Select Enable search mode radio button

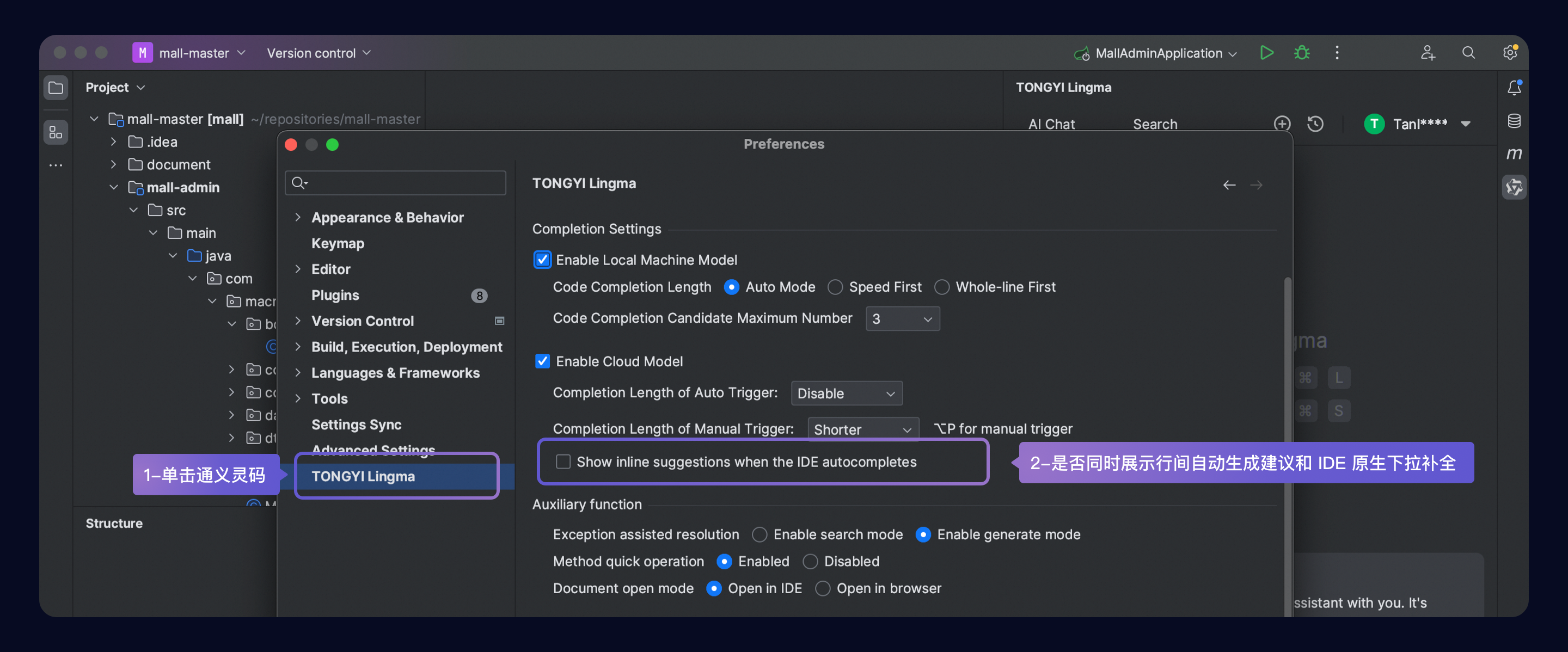pos(759,534)
